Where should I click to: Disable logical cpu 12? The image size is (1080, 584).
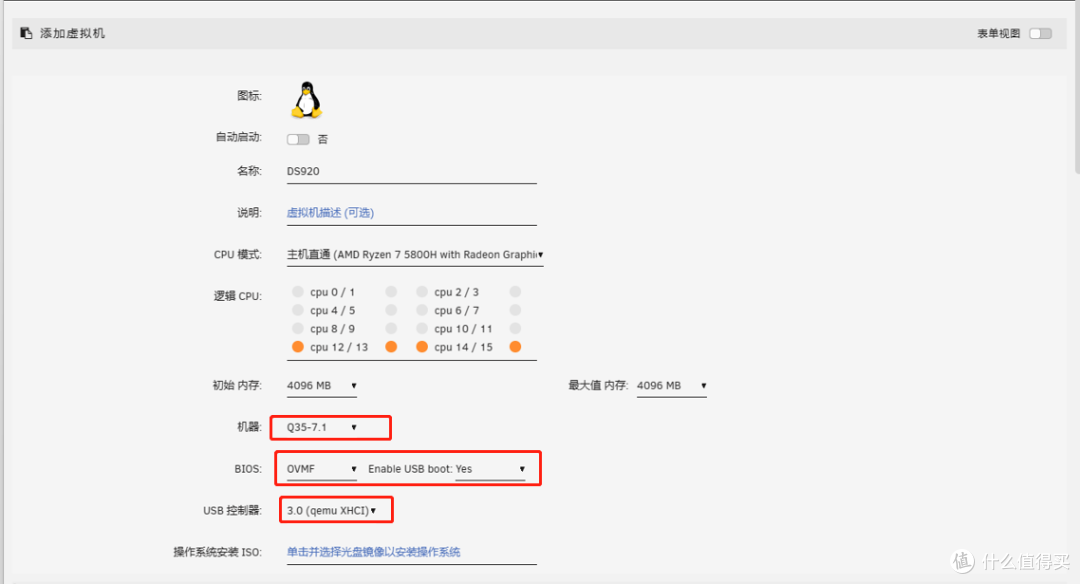[298, 346]
